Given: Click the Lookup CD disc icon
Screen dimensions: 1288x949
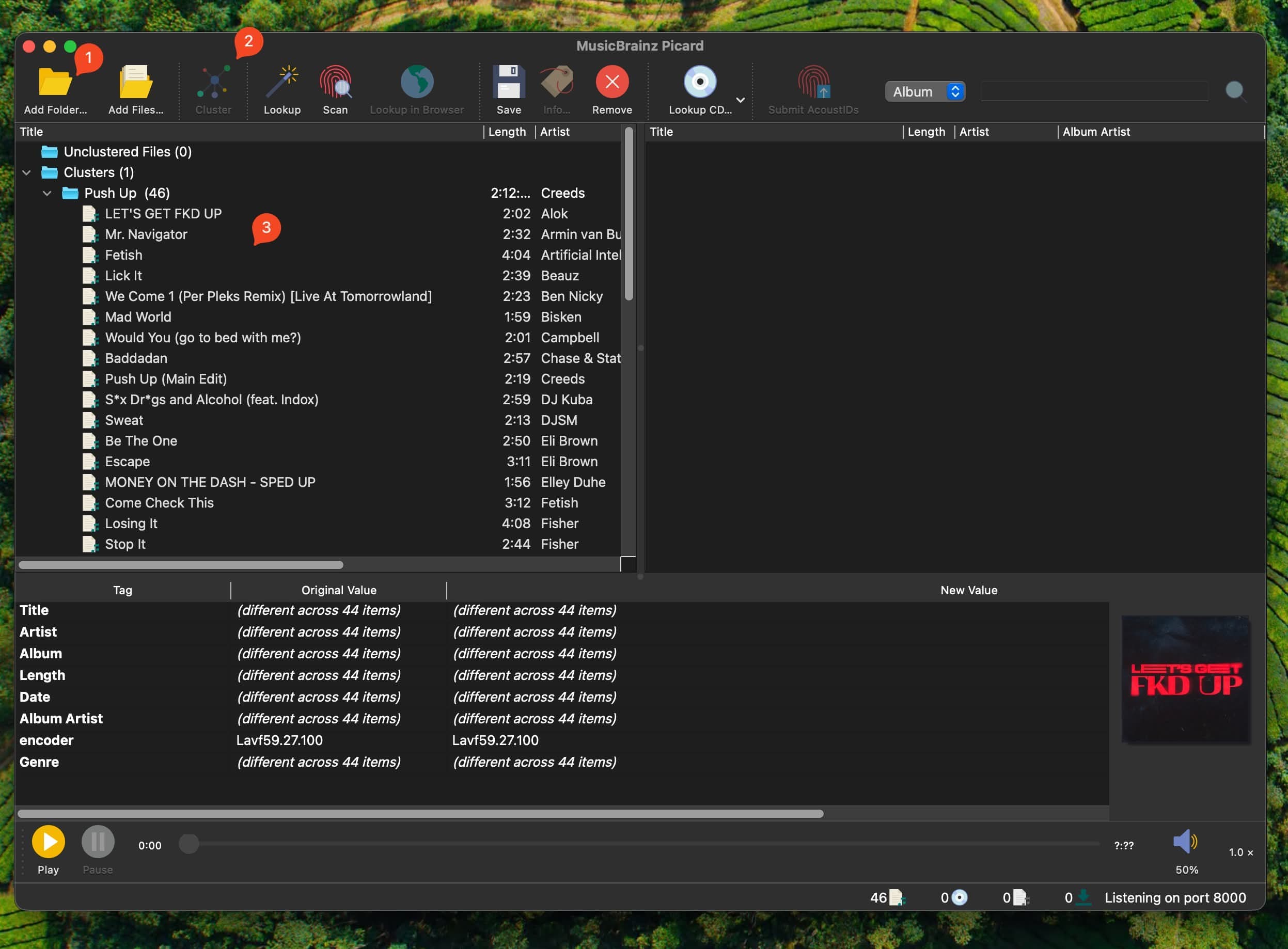Looking at the screenshot, I should click(699, 82).
